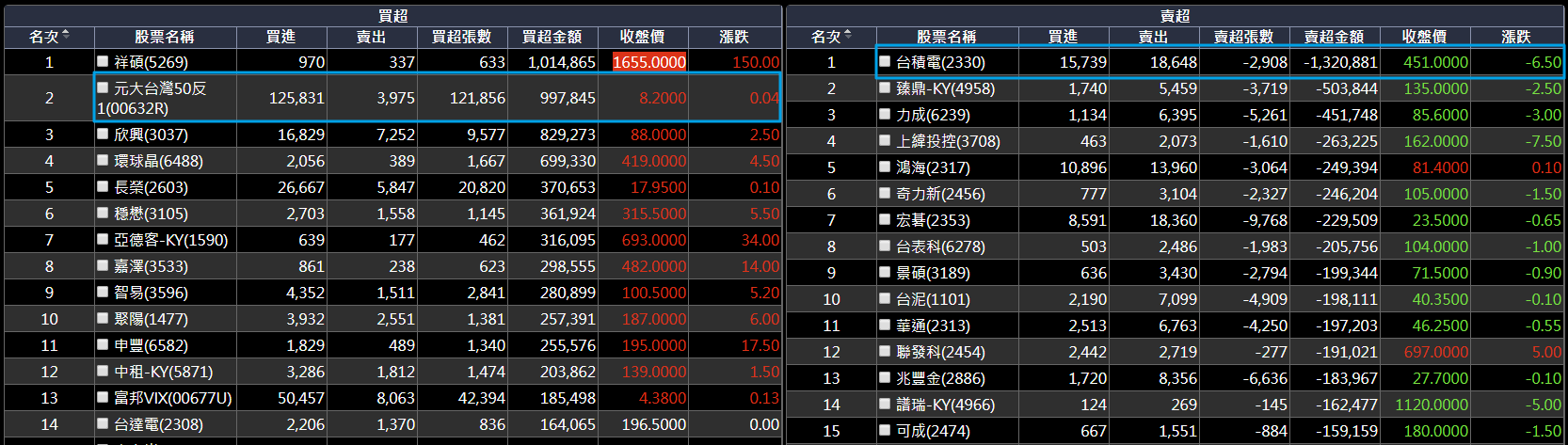This screenshot has height=445, width=1568.
Task: Tick checkbox for 力成(6239)
Action: tap(885, 114)
